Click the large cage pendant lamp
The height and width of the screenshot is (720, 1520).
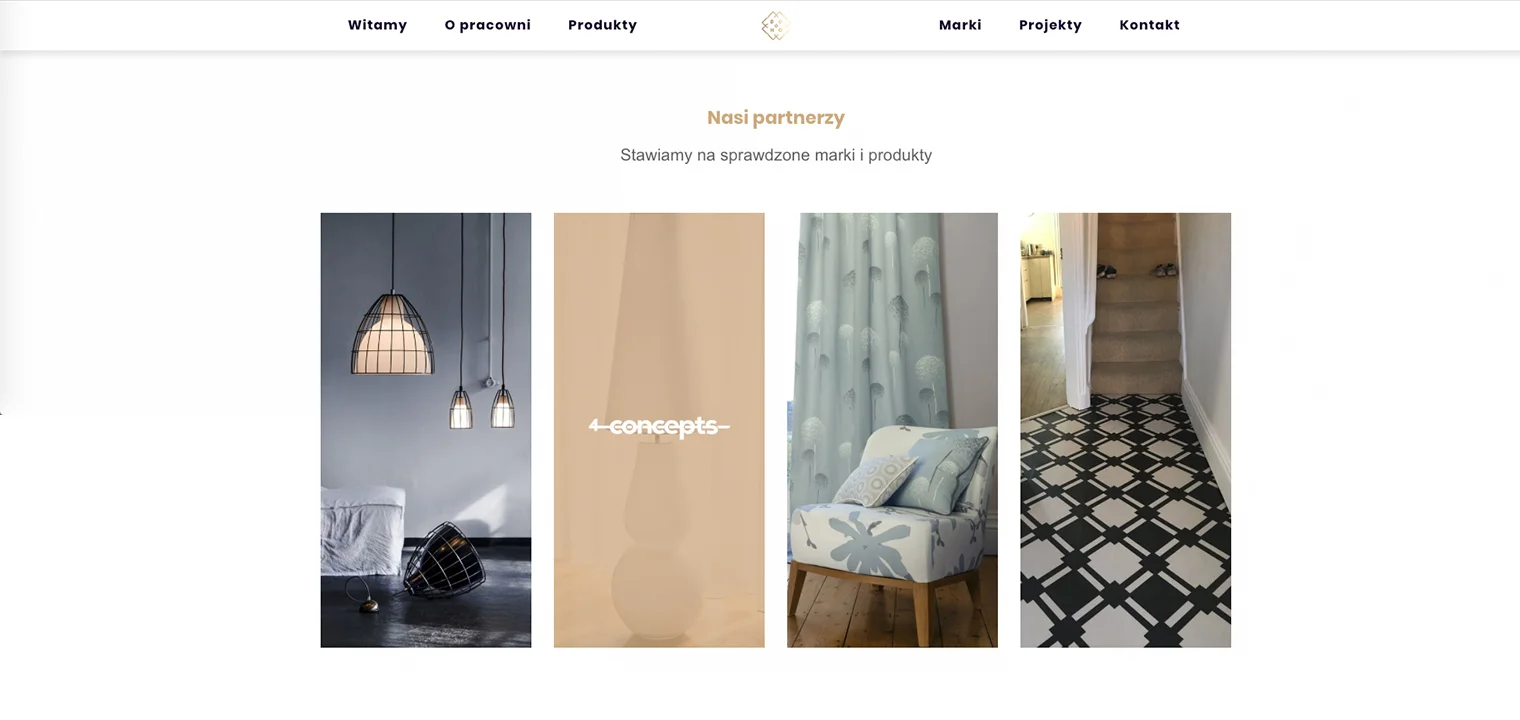[392, 333]
